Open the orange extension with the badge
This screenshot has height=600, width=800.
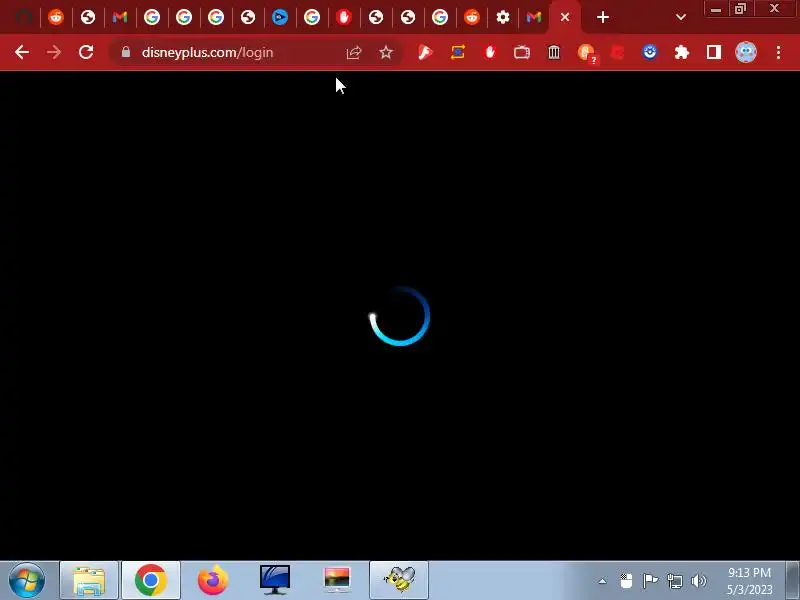(x=586, y=53)
